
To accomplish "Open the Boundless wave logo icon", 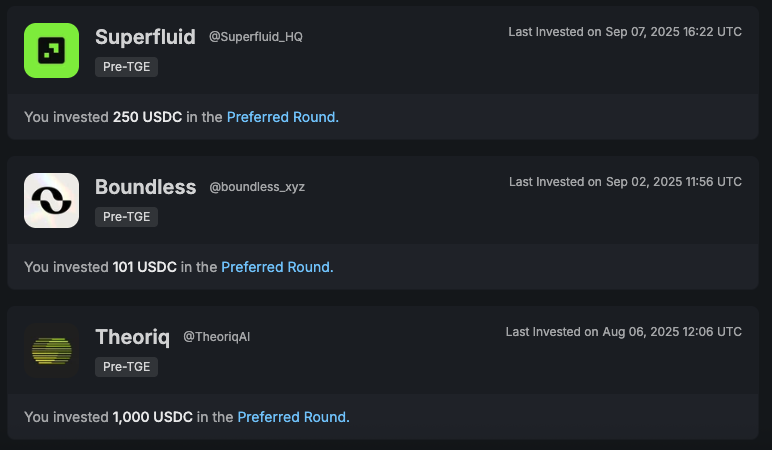I will tap(51, 200).
